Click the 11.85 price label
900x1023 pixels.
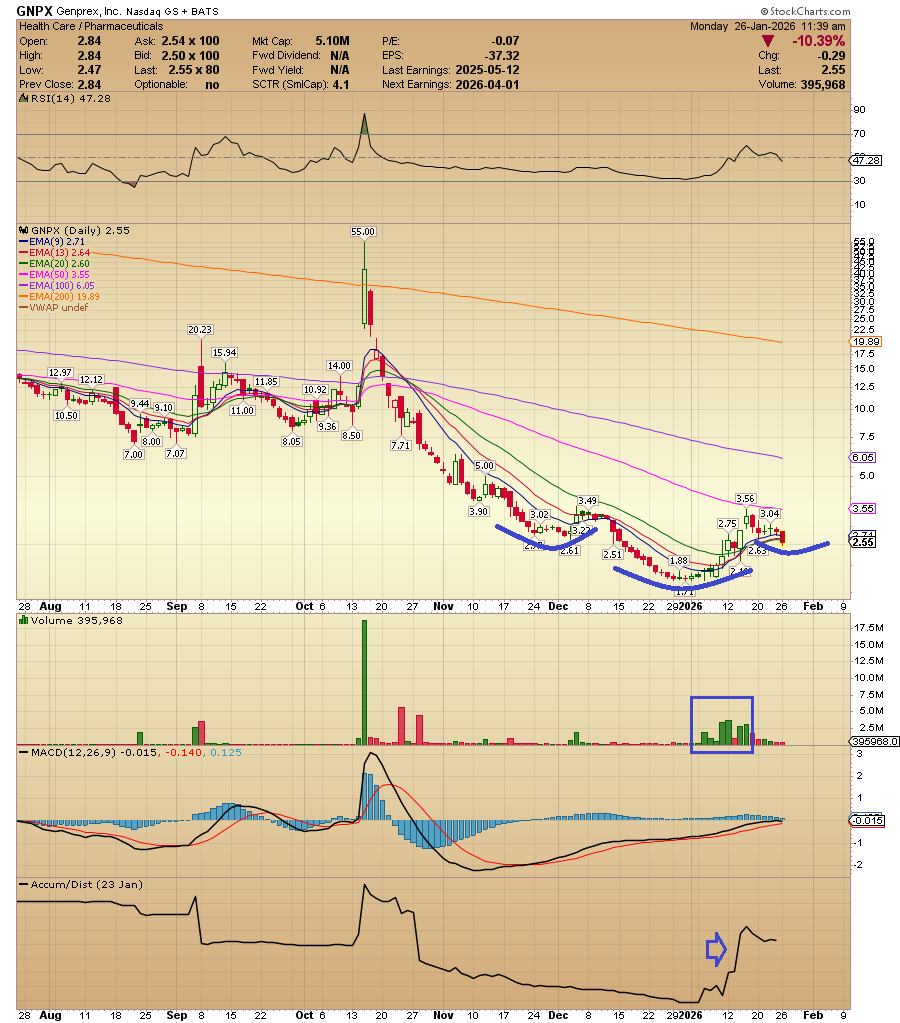tap(266, 382)
